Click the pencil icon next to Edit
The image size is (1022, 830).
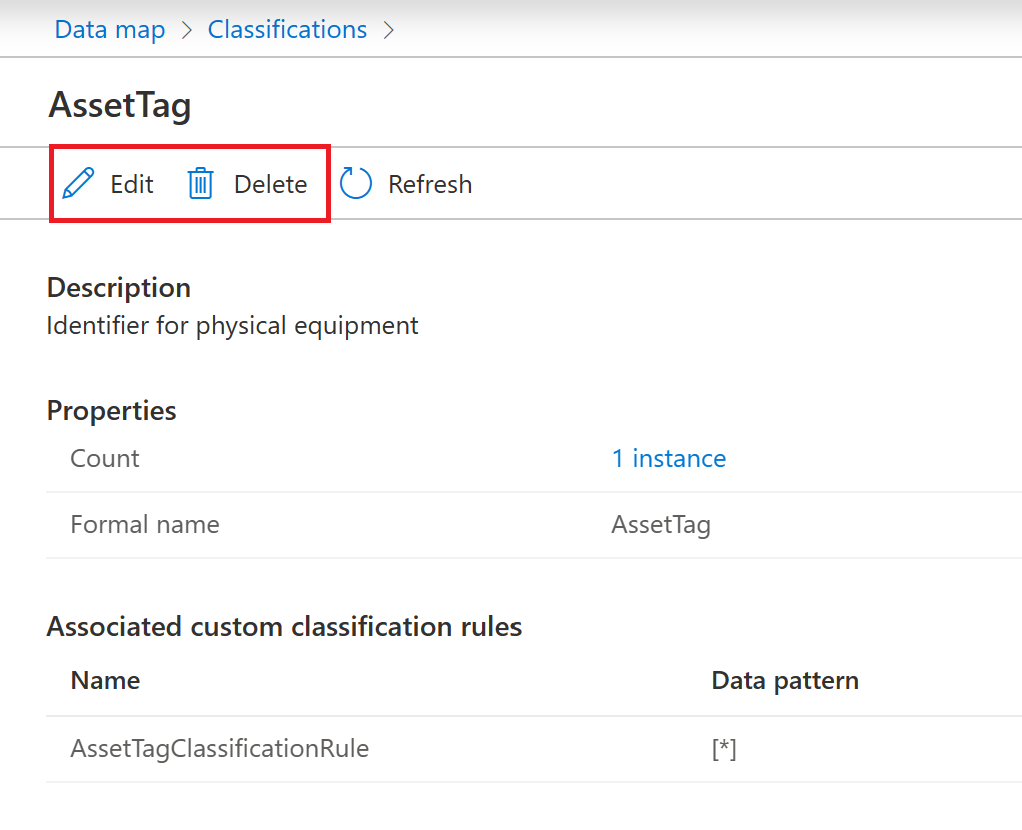78,183
